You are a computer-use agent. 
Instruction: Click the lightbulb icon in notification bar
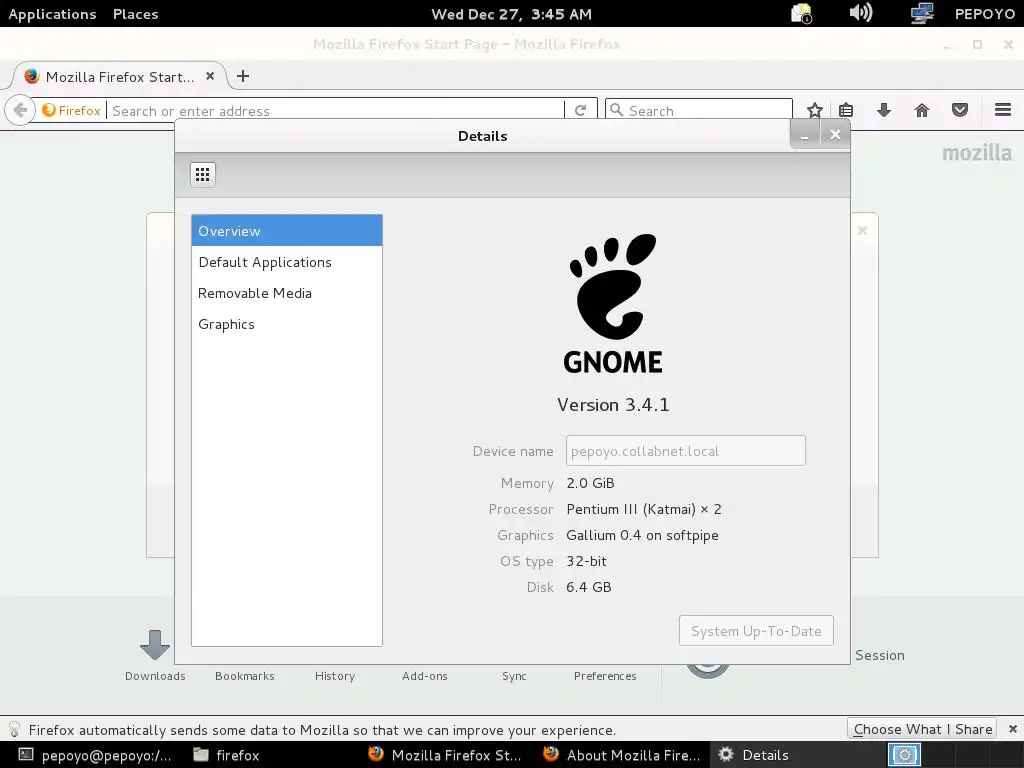point(14,729)
